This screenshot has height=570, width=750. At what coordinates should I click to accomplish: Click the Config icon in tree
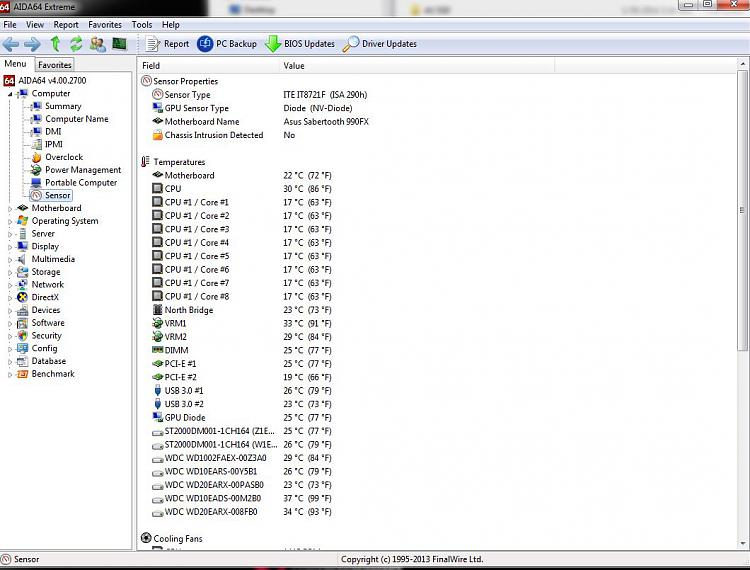click(22, 349)
